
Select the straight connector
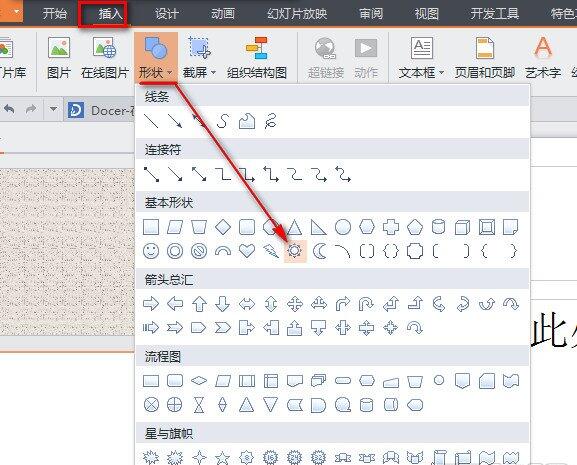coord(151,174)
